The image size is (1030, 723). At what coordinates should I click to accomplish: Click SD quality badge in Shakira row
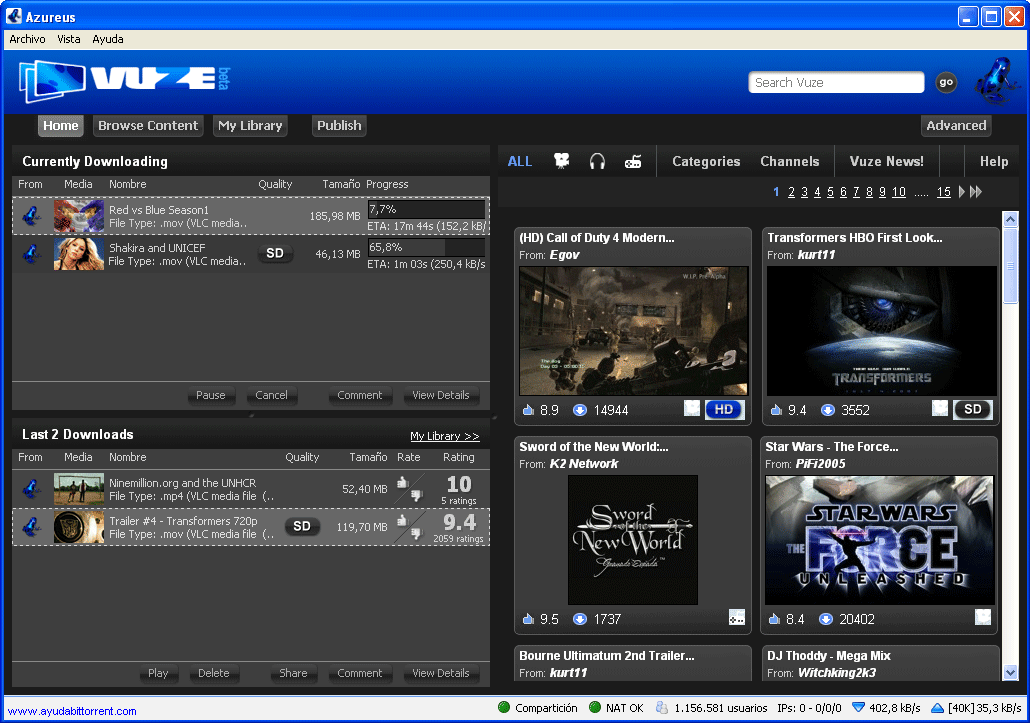[275, 253]
